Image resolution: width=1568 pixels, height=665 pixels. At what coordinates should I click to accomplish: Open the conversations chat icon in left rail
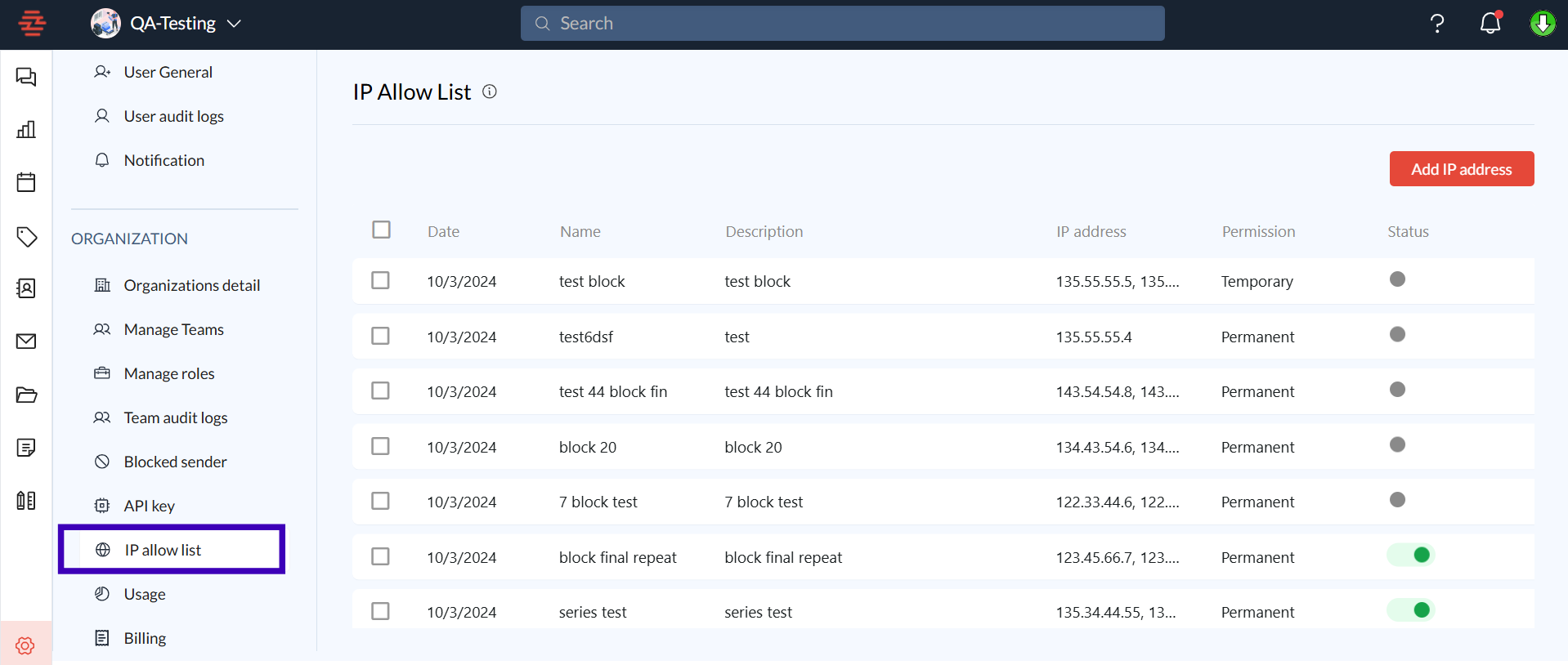point(26,77)
